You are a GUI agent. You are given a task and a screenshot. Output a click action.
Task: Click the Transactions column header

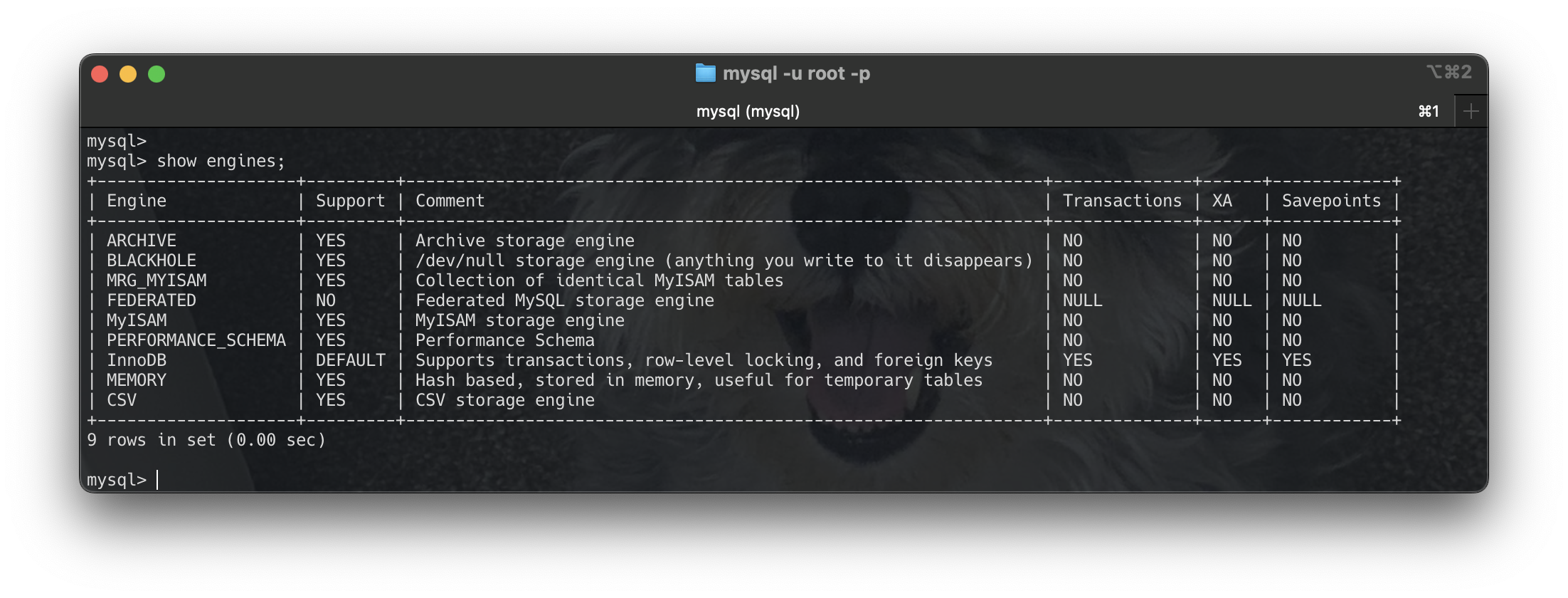pyautogui.click(x=1123, y=200)
